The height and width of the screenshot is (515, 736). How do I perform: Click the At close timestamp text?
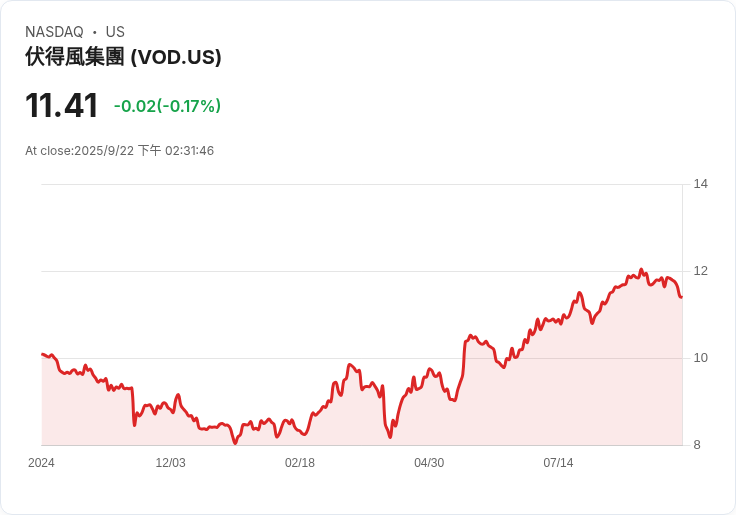click(x=119, y=151)
